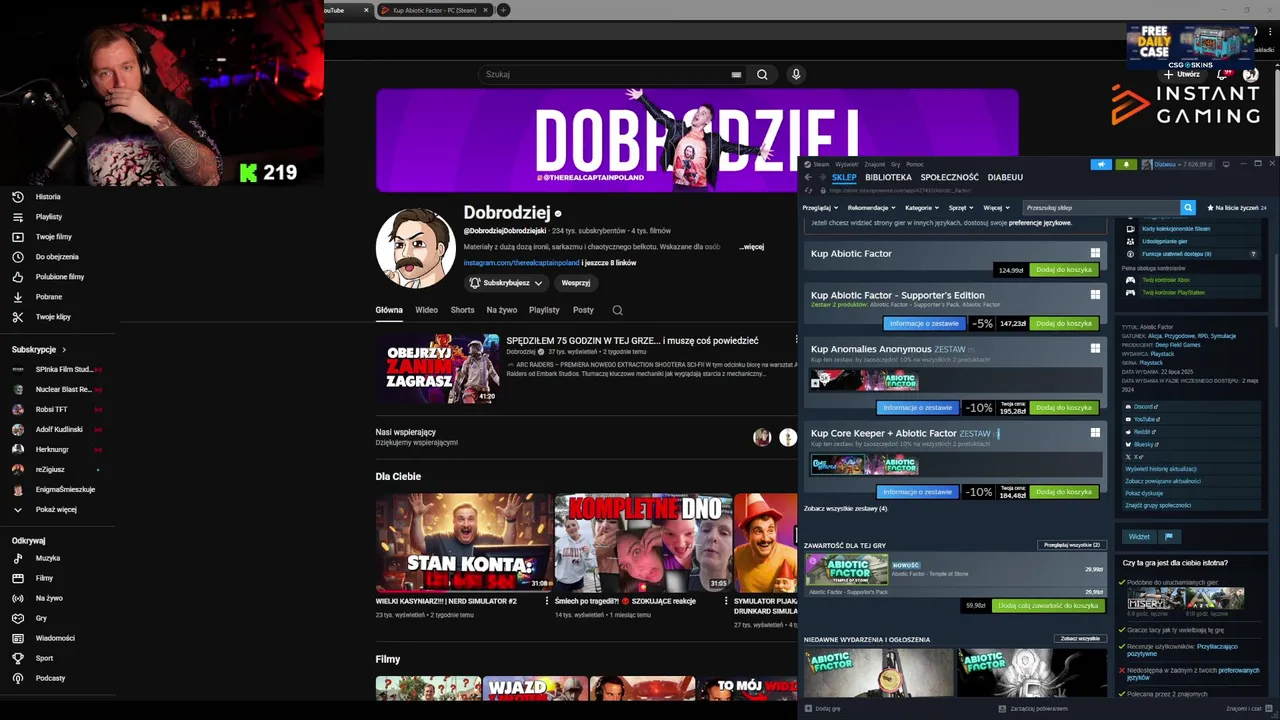Open Temple of Stone DLC thumbnail
Image resolution: width=1280 pixels, height=720 pixels.
847,570
